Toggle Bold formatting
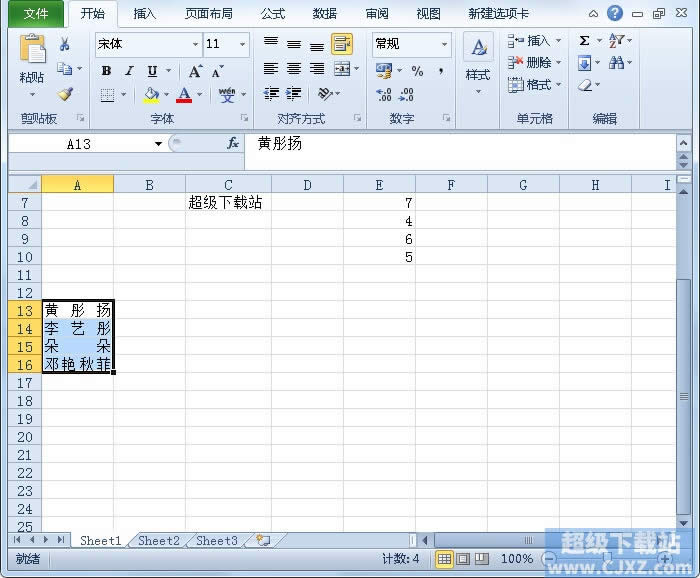 coord(106,71)
